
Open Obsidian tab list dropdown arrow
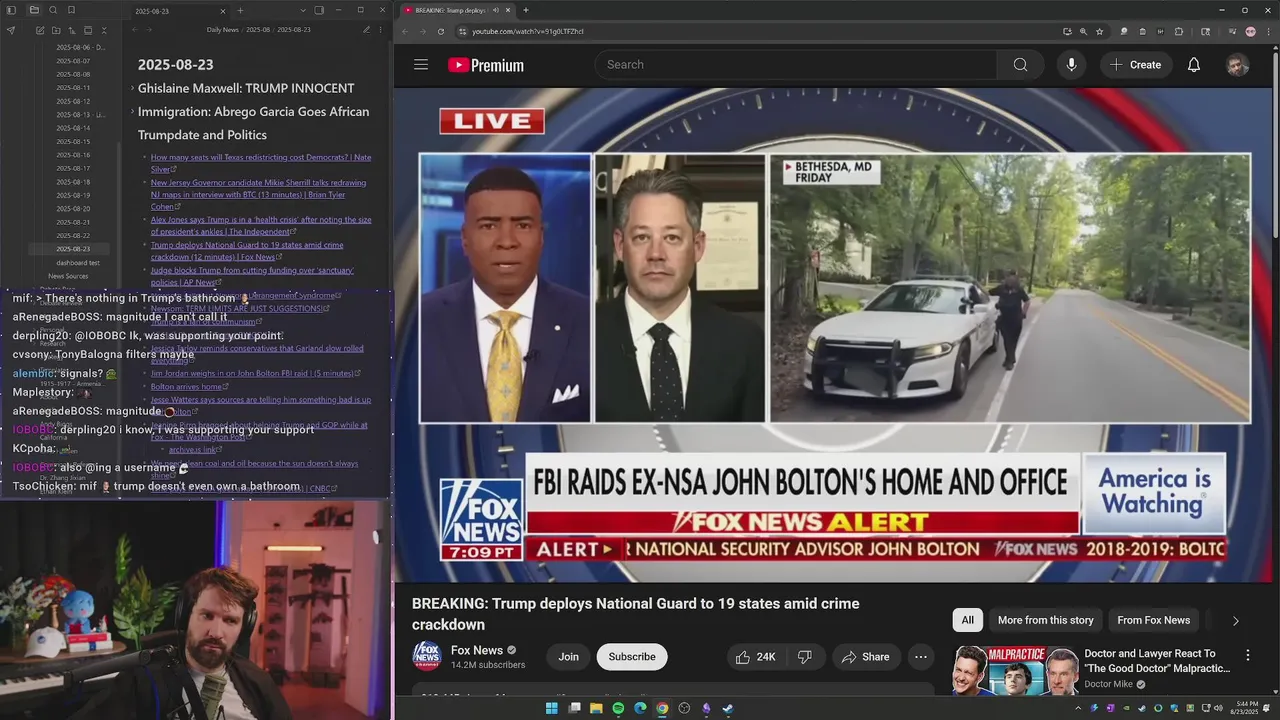301,10
